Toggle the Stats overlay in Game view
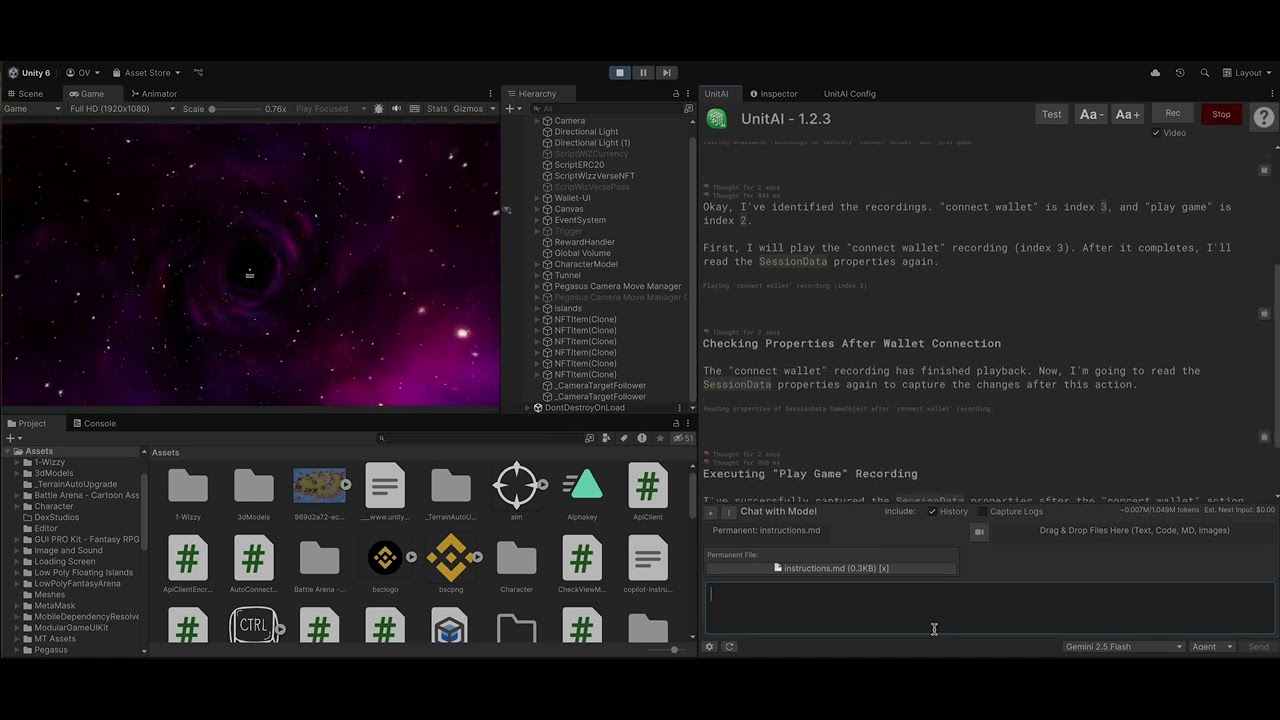The width and height of the screenshot is (1280, 720). coord(437,109)
